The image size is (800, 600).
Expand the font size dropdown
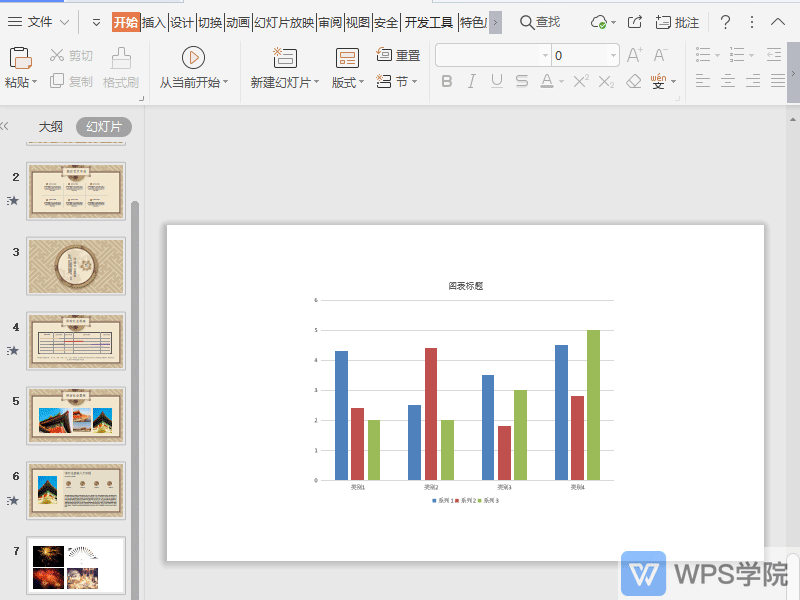[x=611, y=56]
